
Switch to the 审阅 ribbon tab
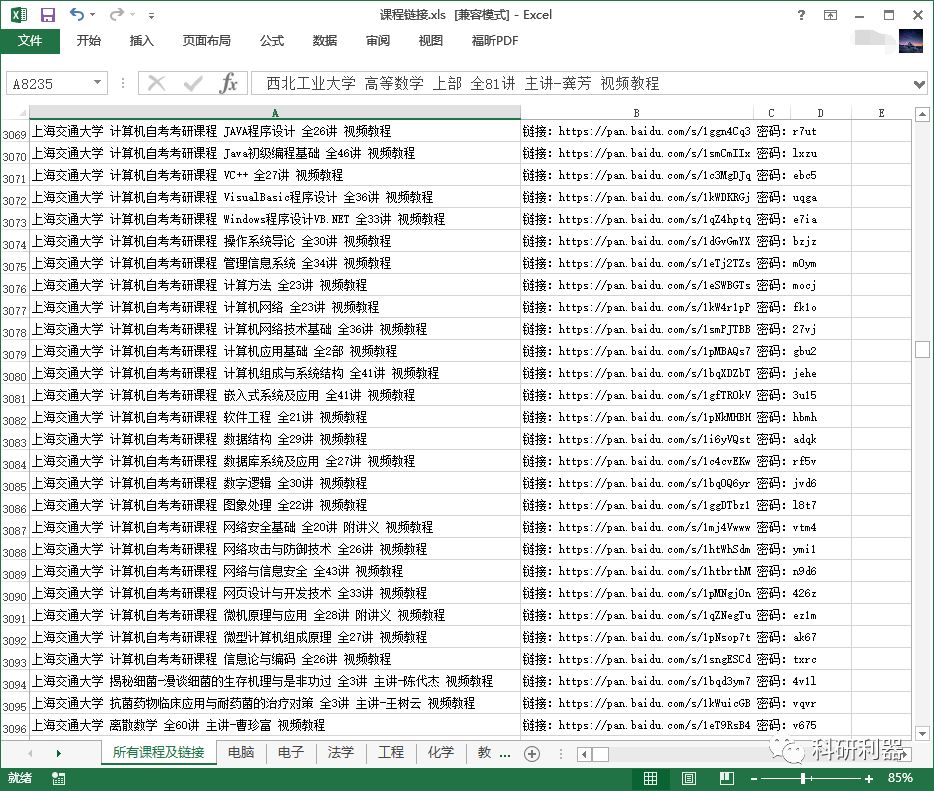tap(378, 41)
